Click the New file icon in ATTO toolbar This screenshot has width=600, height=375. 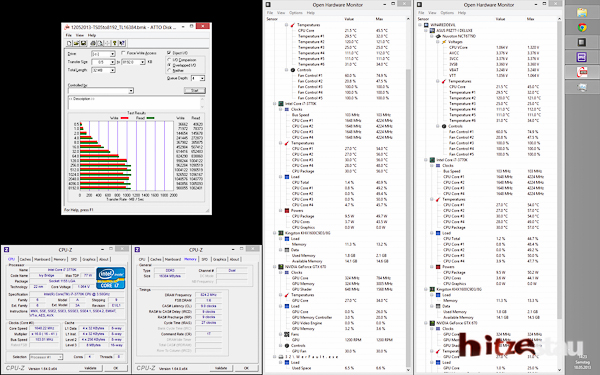69,43
